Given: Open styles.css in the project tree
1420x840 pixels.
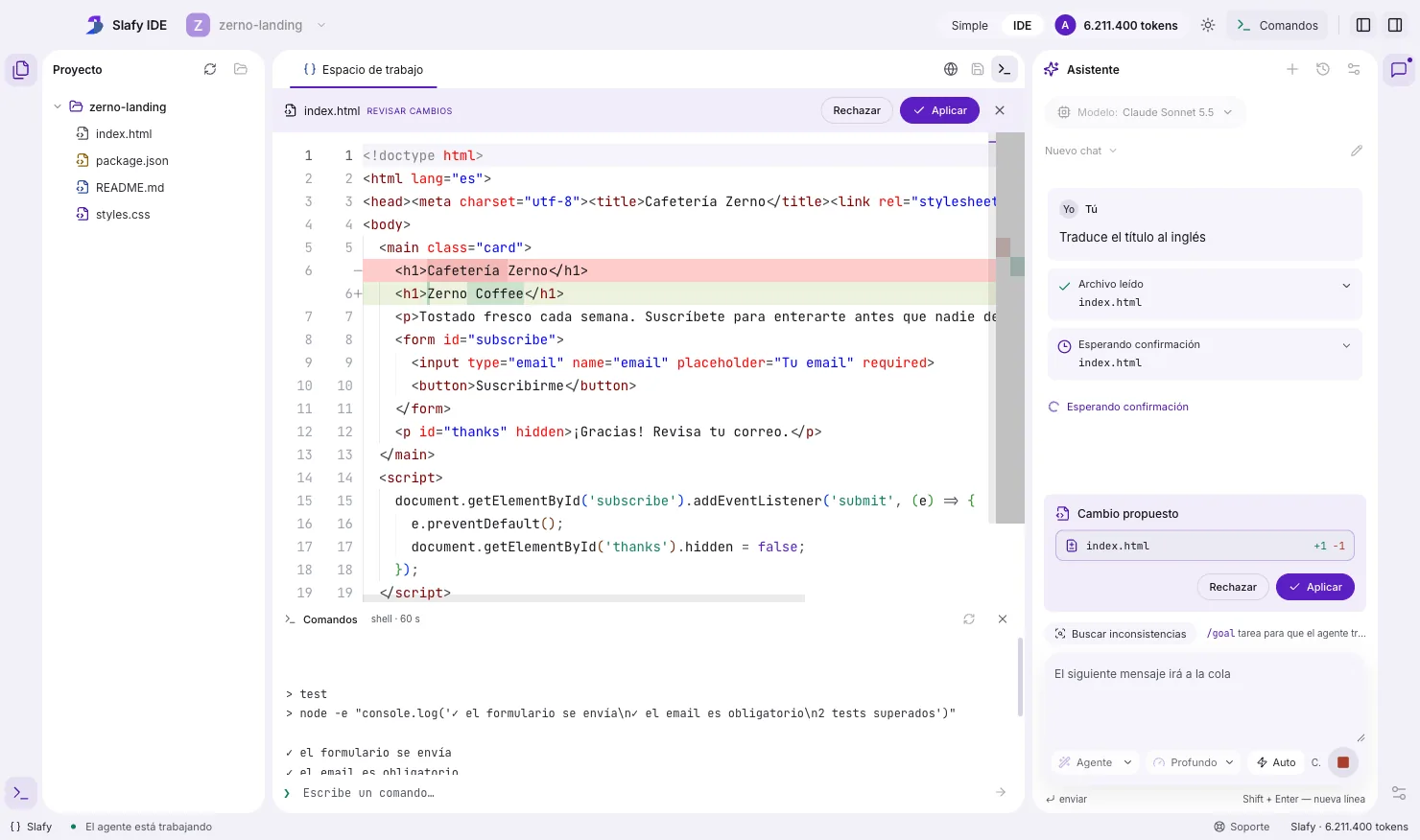Looking at the screenshot, I should coord(123,214).
